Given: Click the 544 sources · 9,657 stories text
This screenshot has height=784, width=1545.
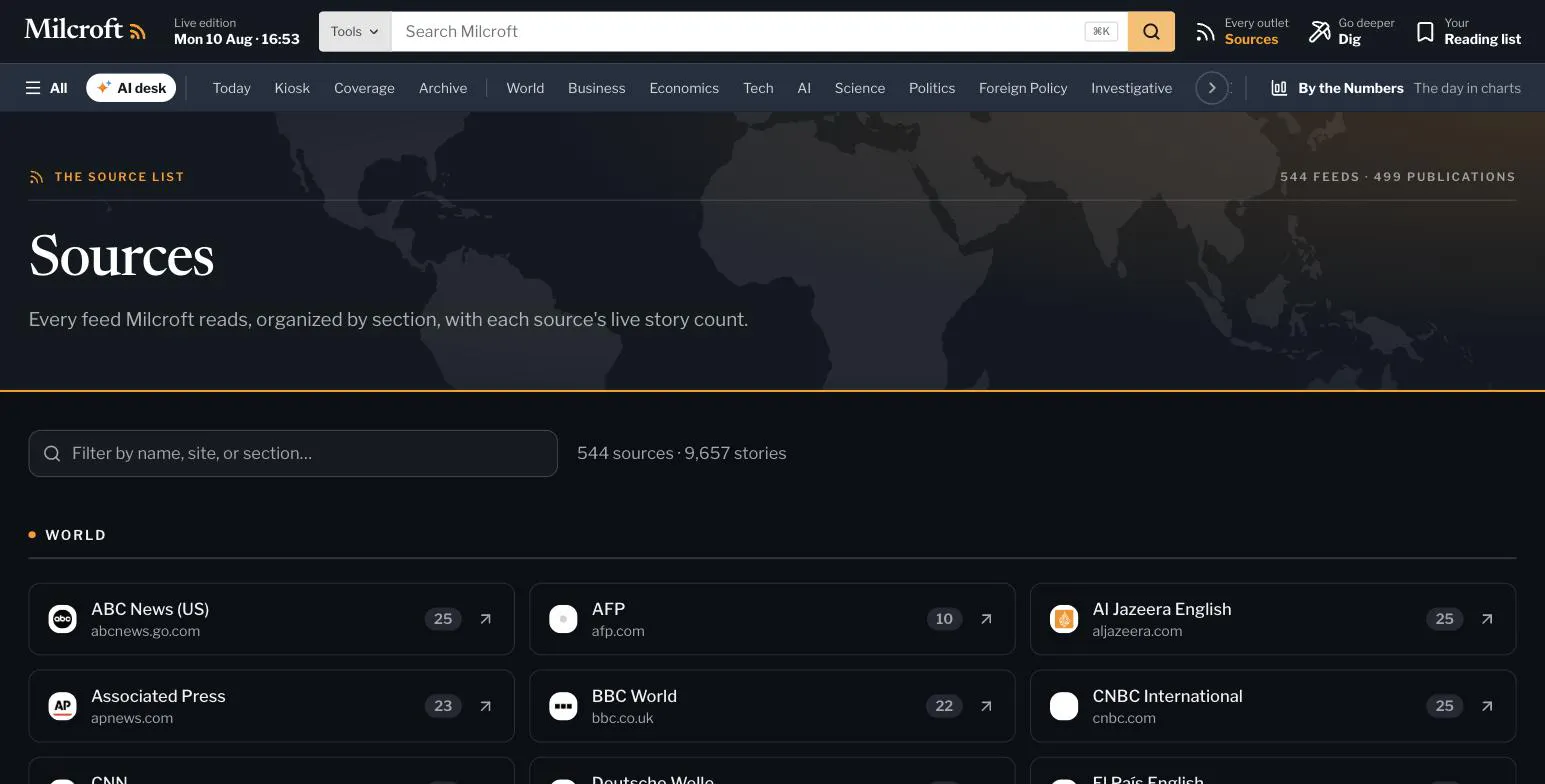Looking at the screenshot, I should click(681, 454).
